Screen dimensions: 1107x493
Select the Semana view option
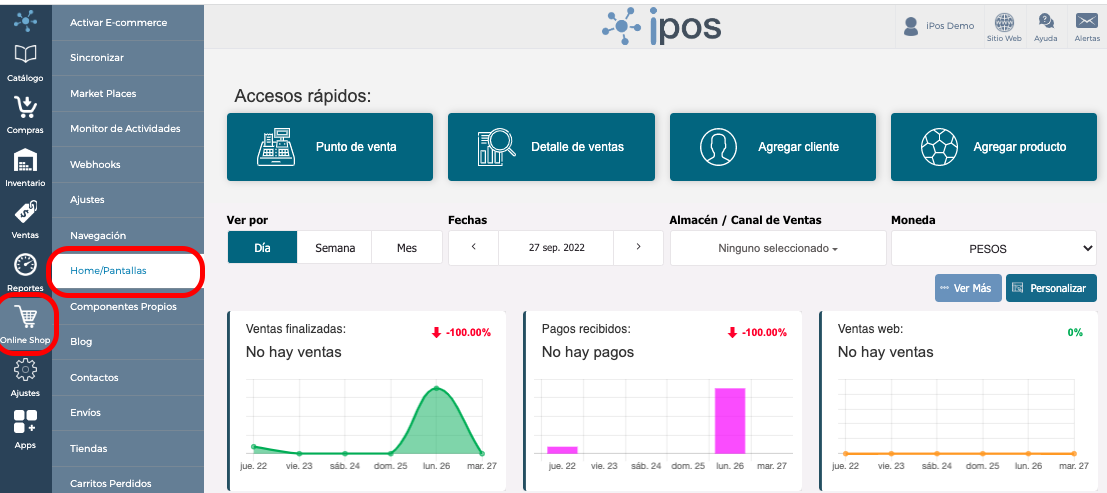(335, 248)
